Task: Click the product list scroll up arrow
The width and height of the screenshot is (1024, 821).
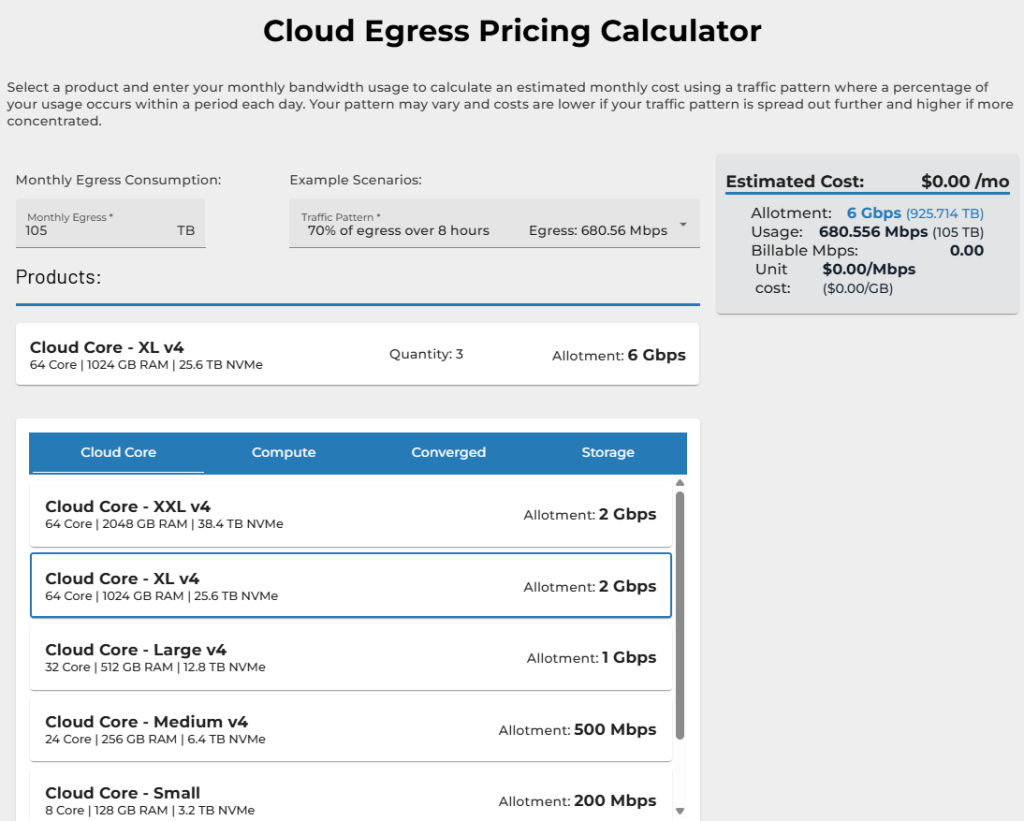Action: pyautogui.click(x=680, y=483)
